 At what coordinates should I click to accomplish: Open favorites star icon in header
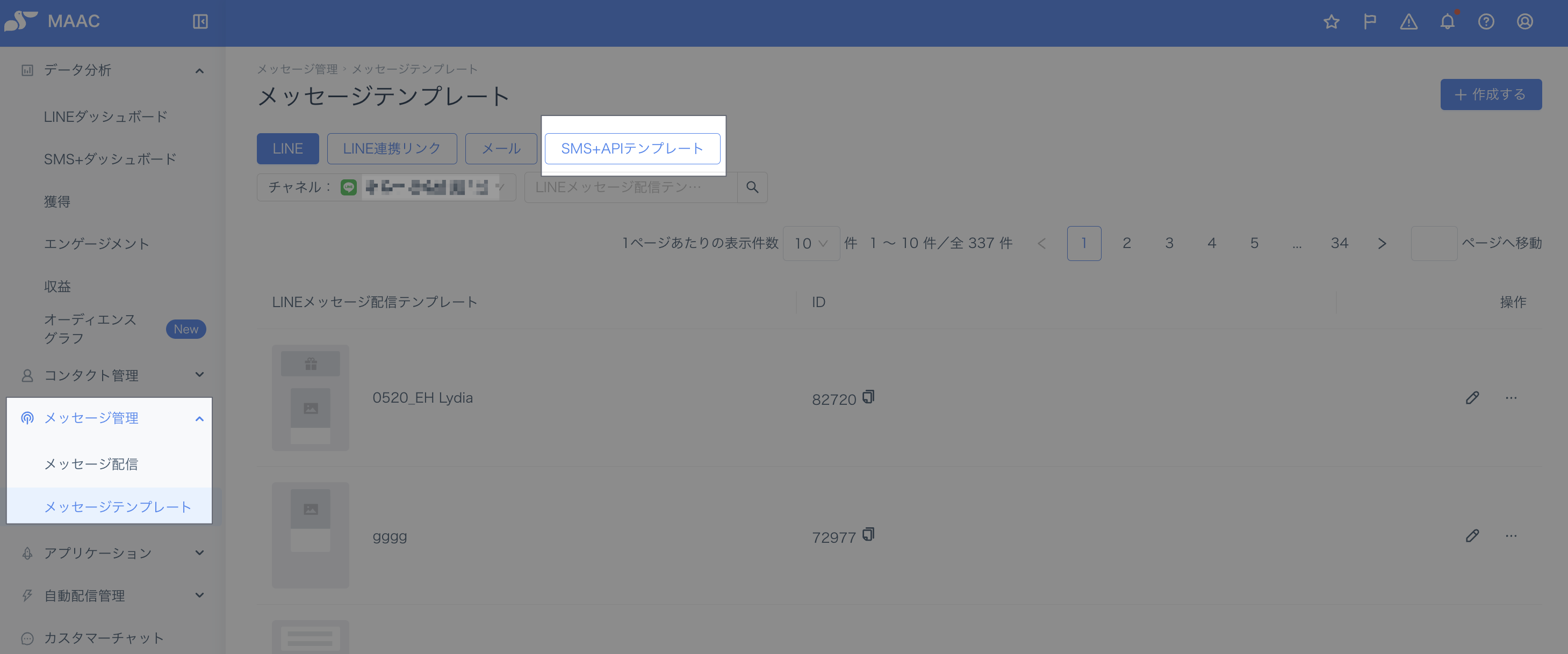(x=1331, y=22)
